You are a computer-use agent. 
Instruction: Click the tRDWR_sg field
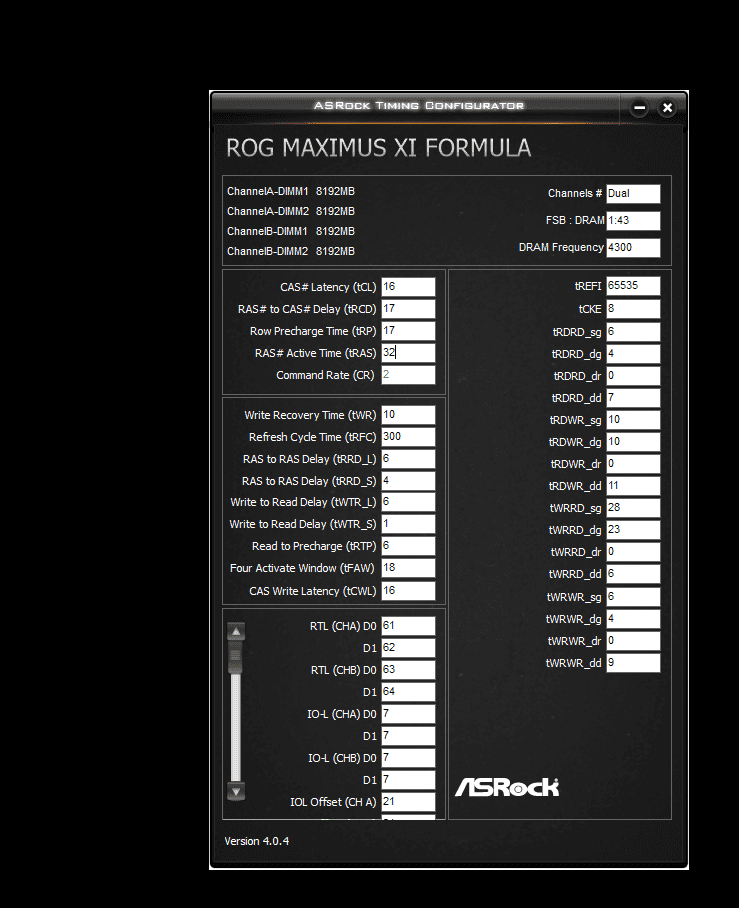633,420
